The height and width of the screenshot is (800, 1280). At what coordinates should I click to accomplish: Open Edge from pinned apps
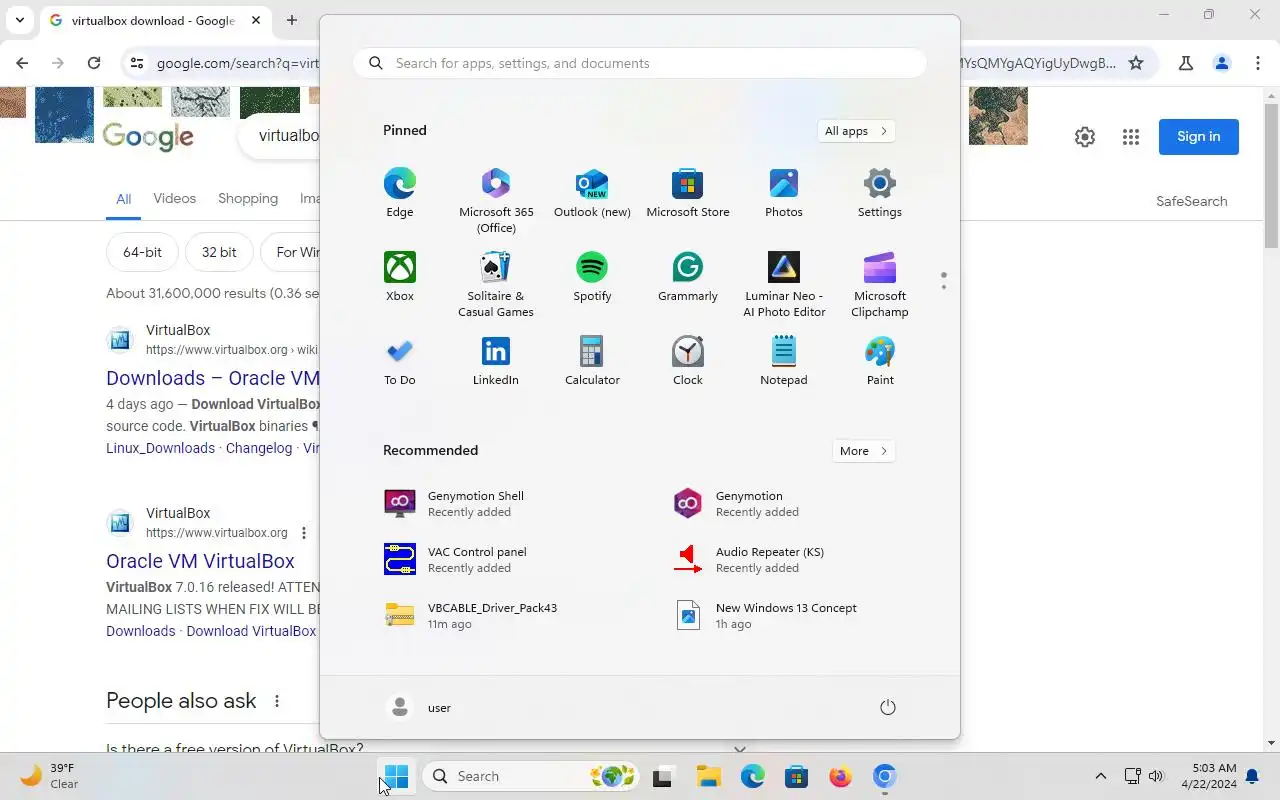tap(399, 193)
